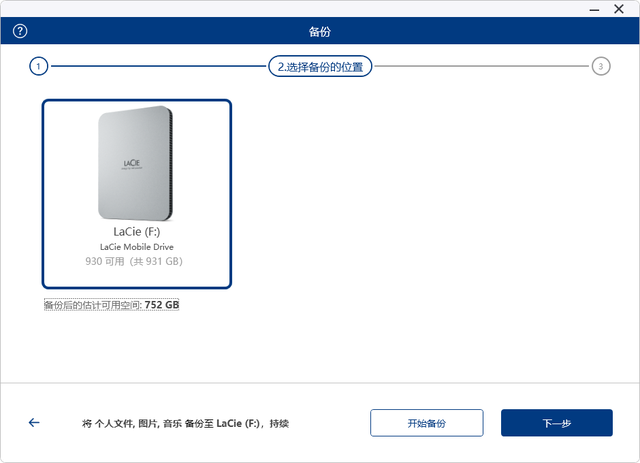Jump to step 1 circle in wizard
The image size is (640, 463).
[38, 67]
